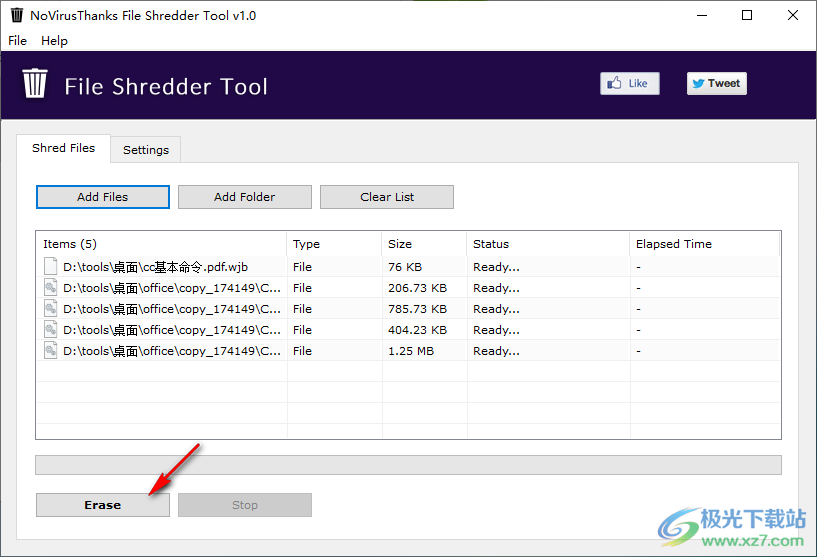The image size is (817, 557).
Task: Select the file path in 206.73 KB row
Action: click(x=172, y=288)
